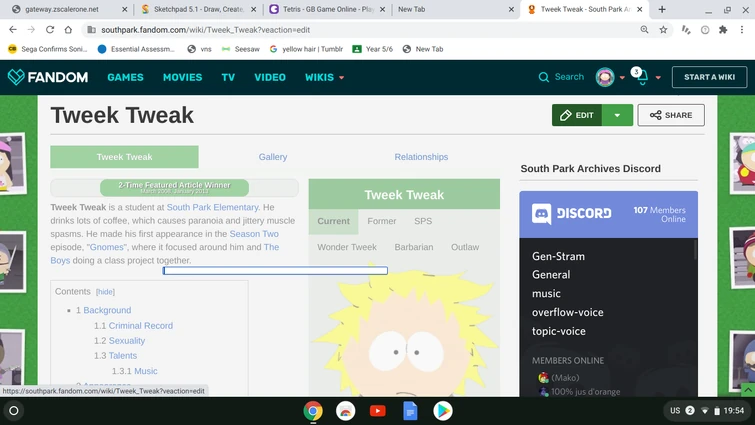Switch to the Gallery tab
This screenshot has width=755, height=425.
(x=273, y=157)
